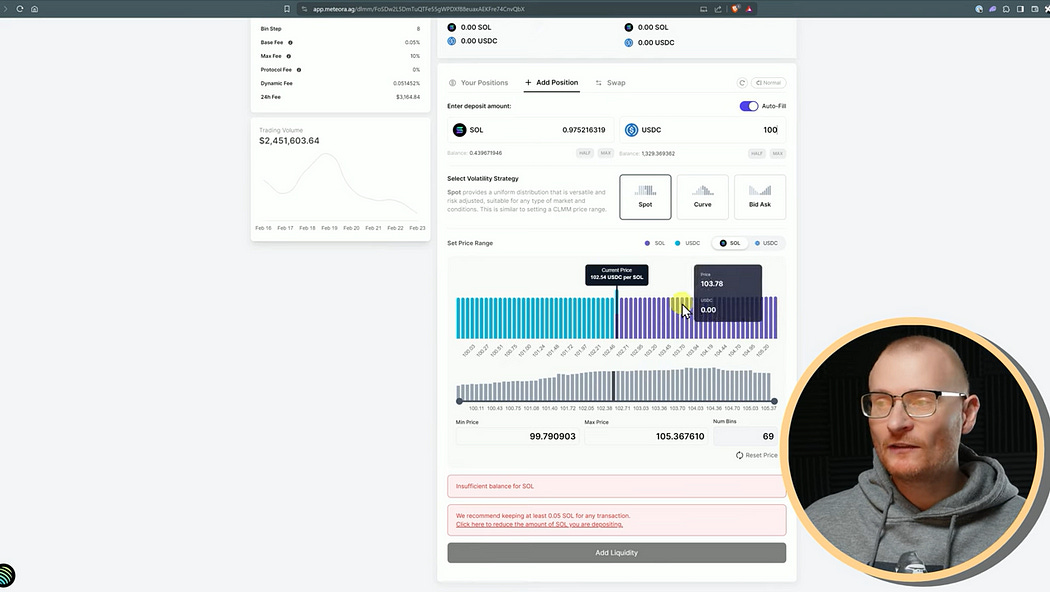Click the browser address bar URL

tap(419, 9)
